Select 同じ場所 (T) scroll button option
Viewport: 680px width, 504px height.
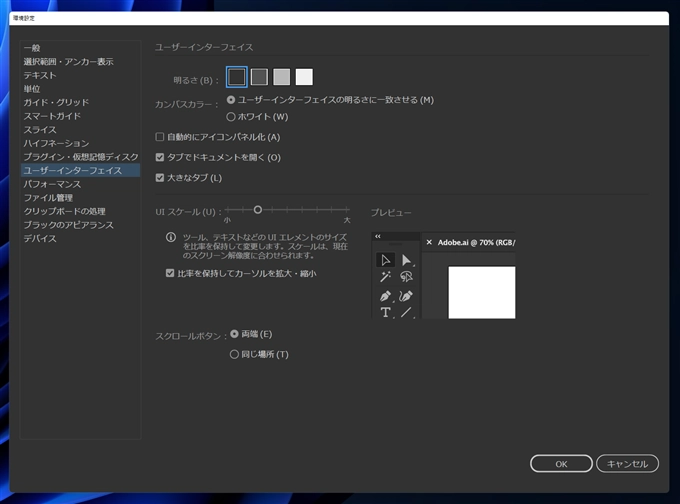259,354
